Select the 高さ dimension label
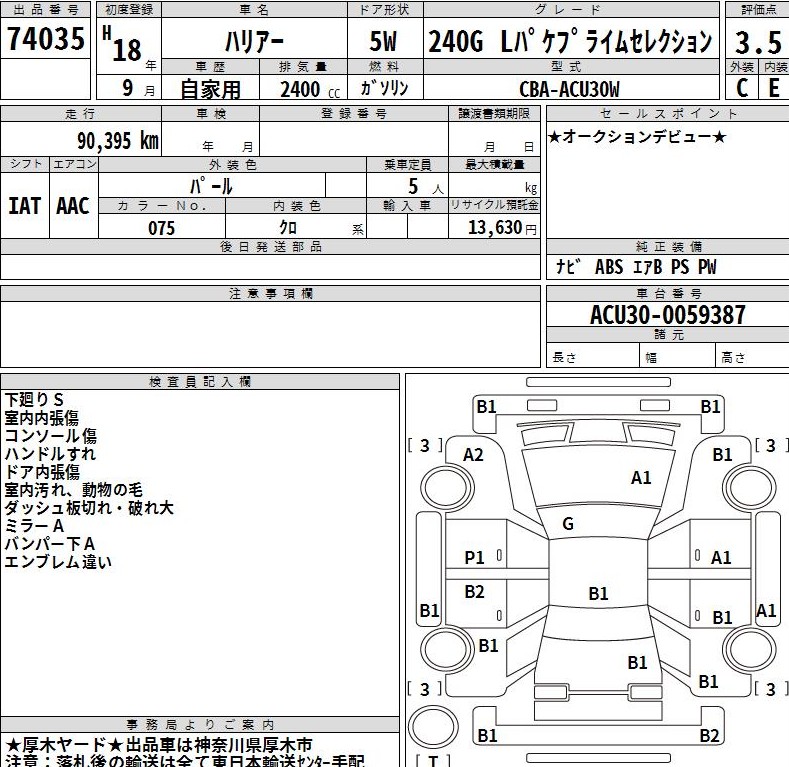This screenshot has height=767, width=789. [733, 357]
